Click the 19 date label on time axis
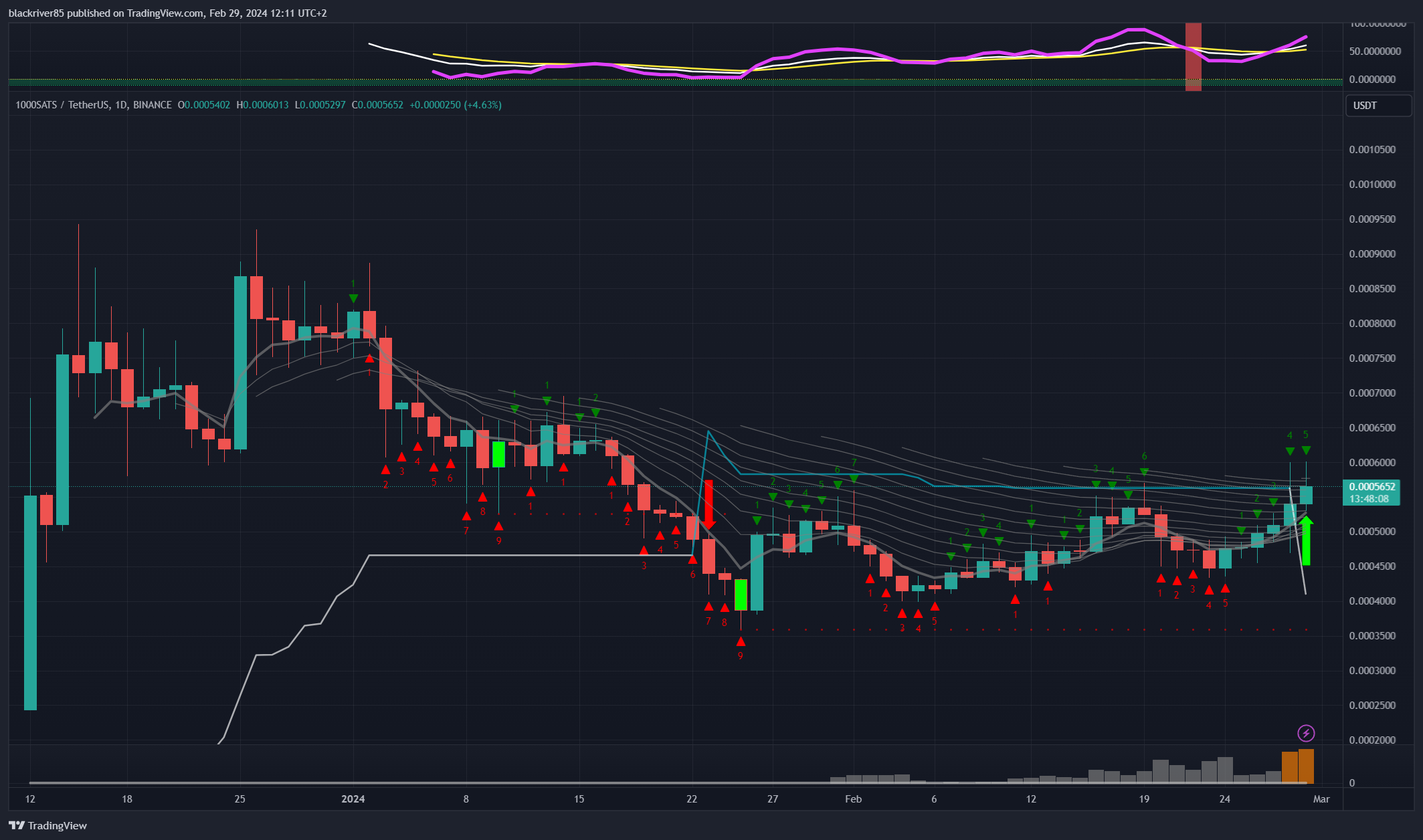The width and height of the screenshot is (1423, 840). click(1144, 799)
